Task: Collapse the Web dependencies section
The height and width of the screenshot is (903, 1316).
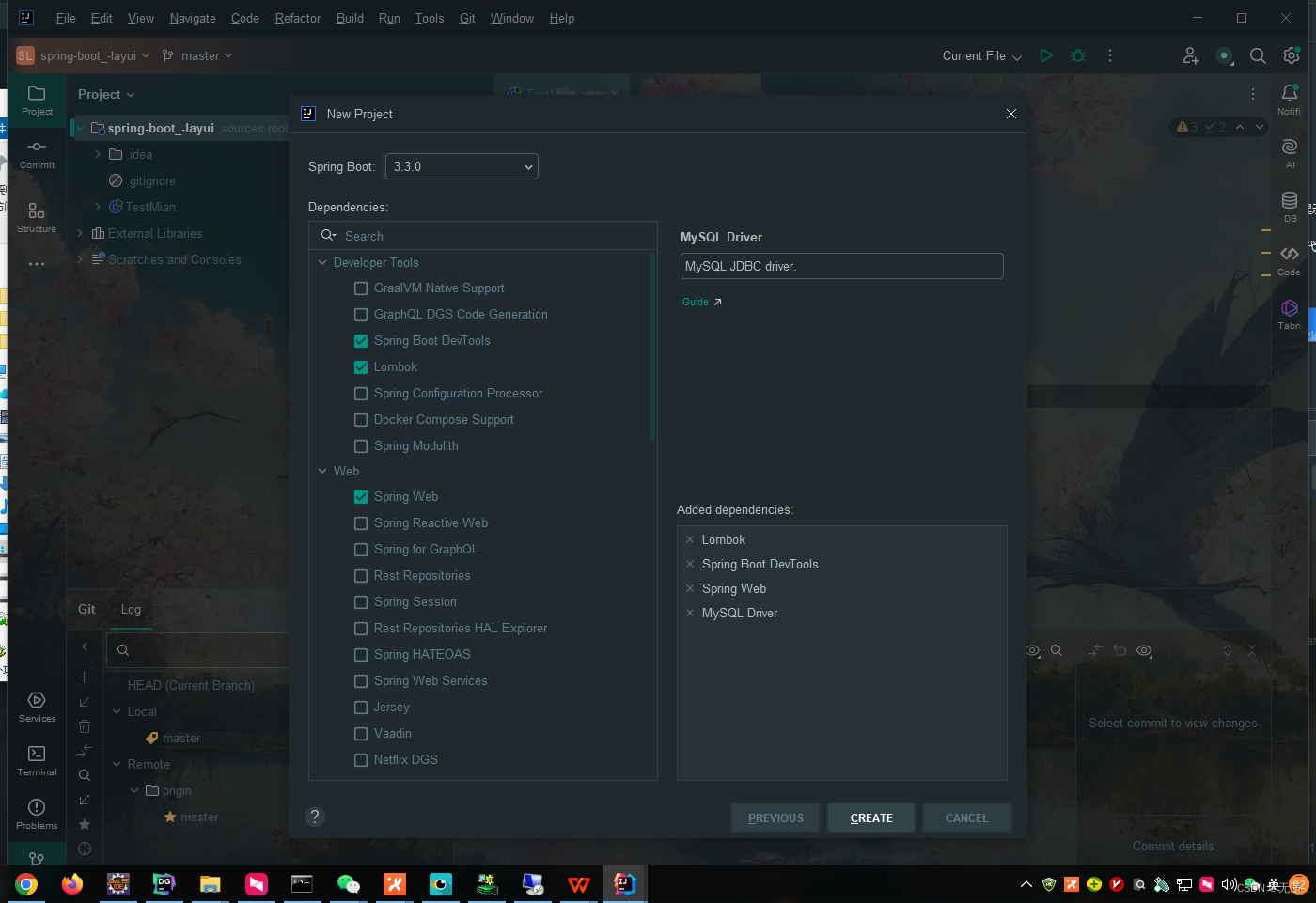Action: click(x=322, y=471)
